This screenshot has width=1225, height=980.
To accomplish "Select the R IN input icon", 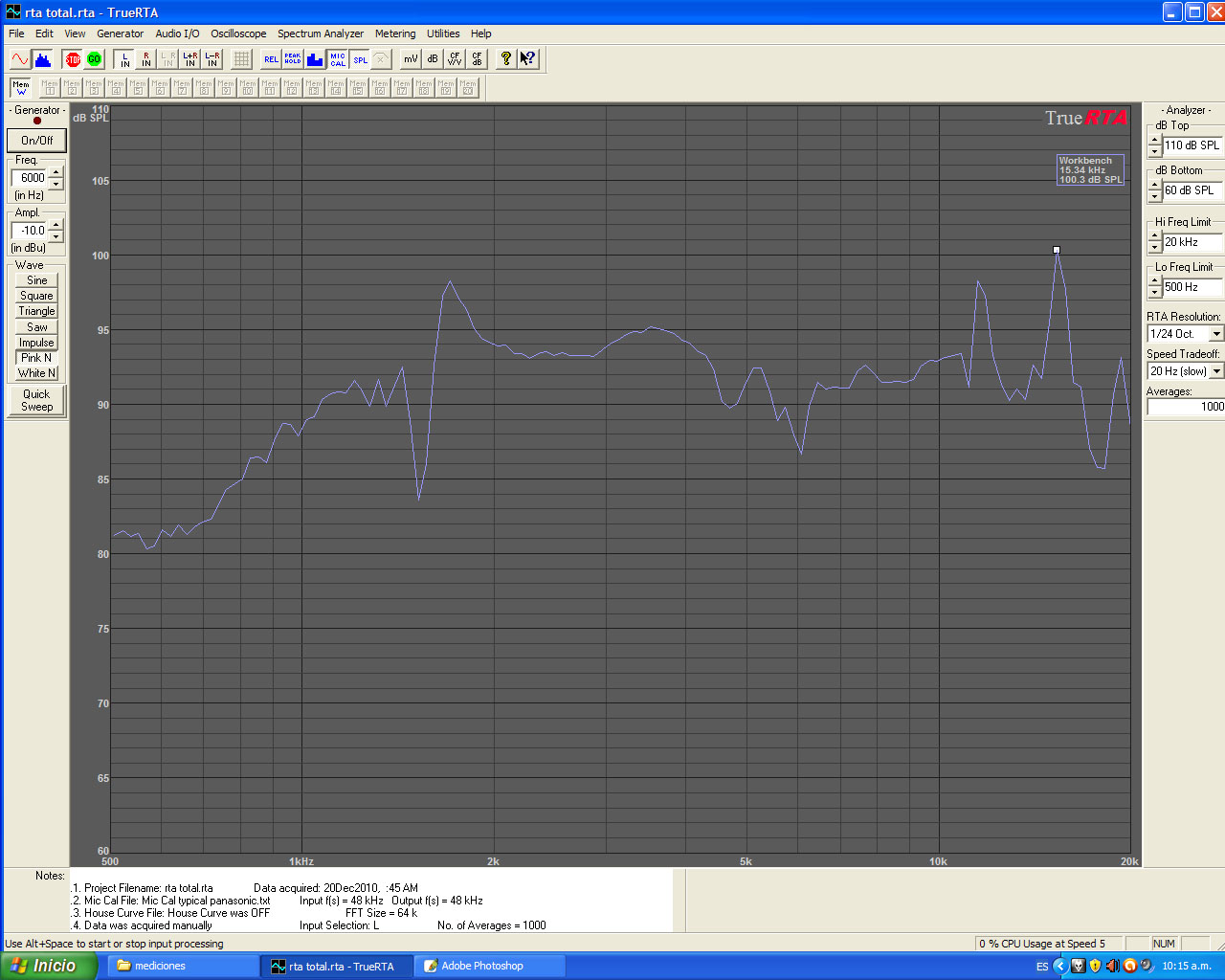I will (146, 59).
